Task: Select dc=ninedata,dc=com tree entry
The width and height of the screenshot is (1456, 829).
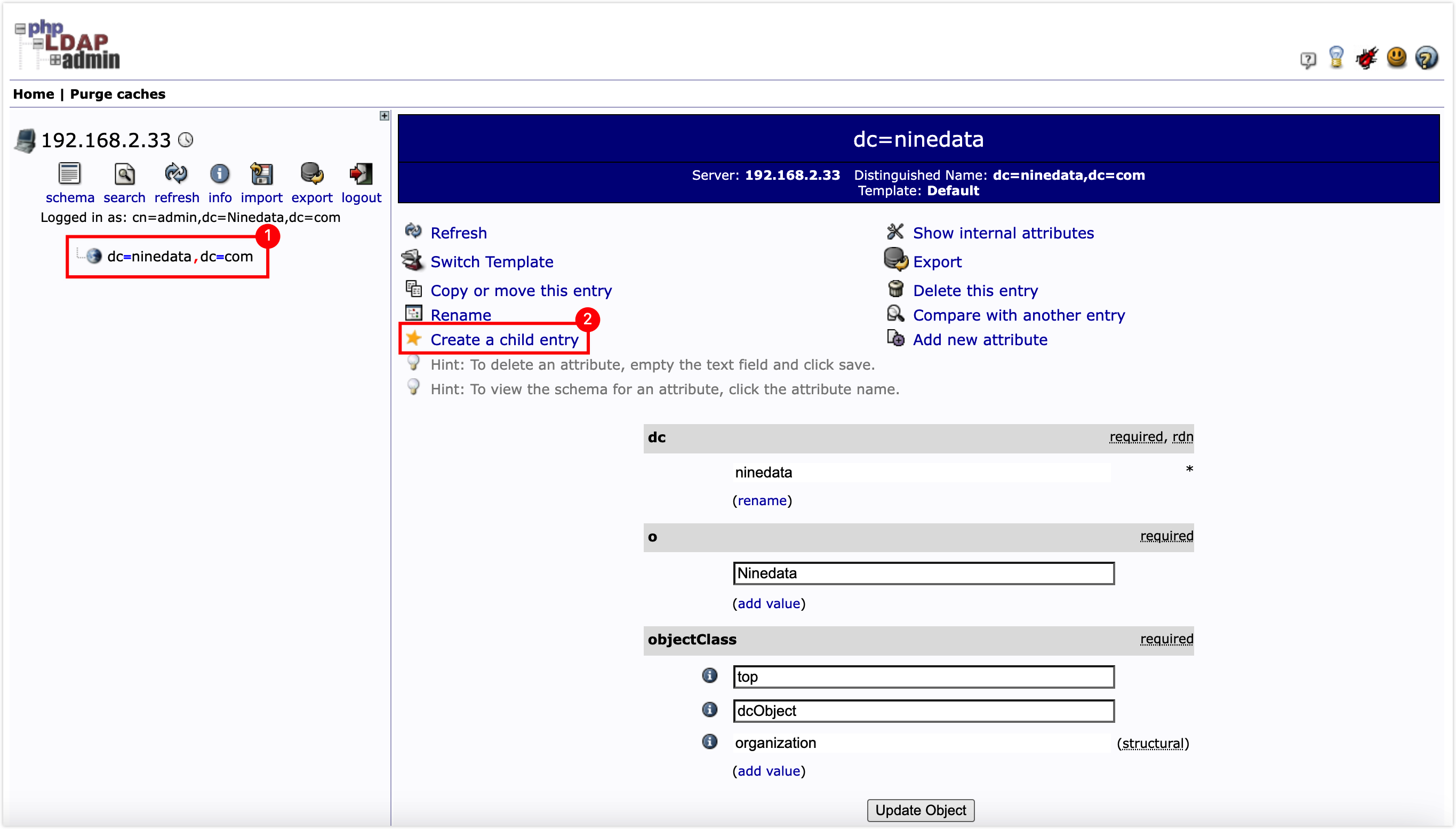Action: (x=180, y=257)
